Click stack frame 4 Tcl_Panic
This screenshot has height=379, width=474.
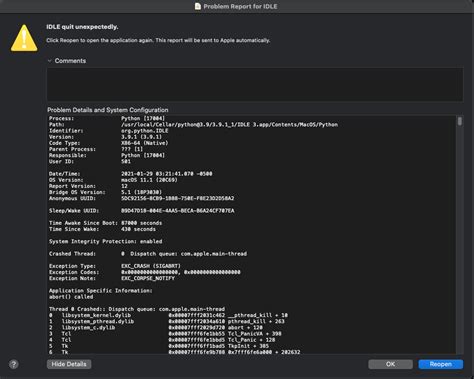click(x=162, y=340)
